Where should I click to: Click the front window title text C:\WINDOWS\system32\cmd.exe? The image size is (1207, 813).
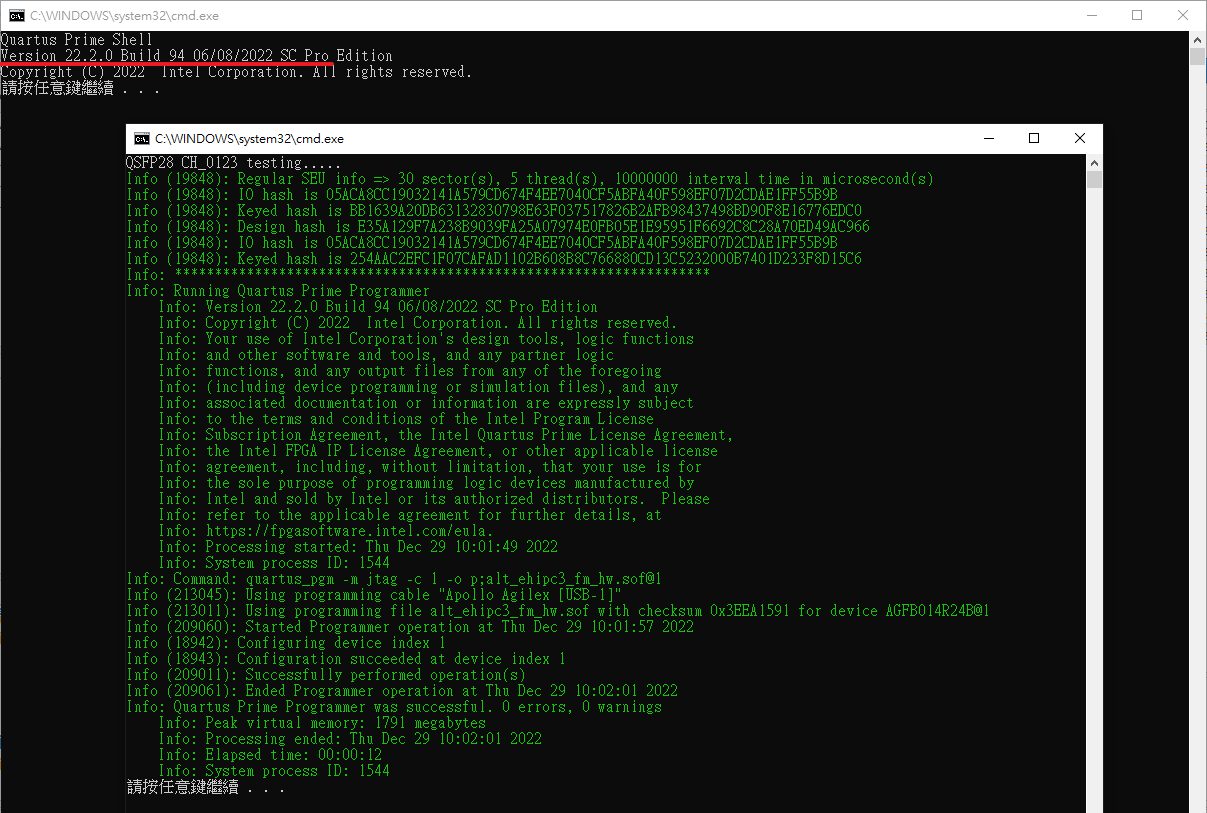pos(249,139)
